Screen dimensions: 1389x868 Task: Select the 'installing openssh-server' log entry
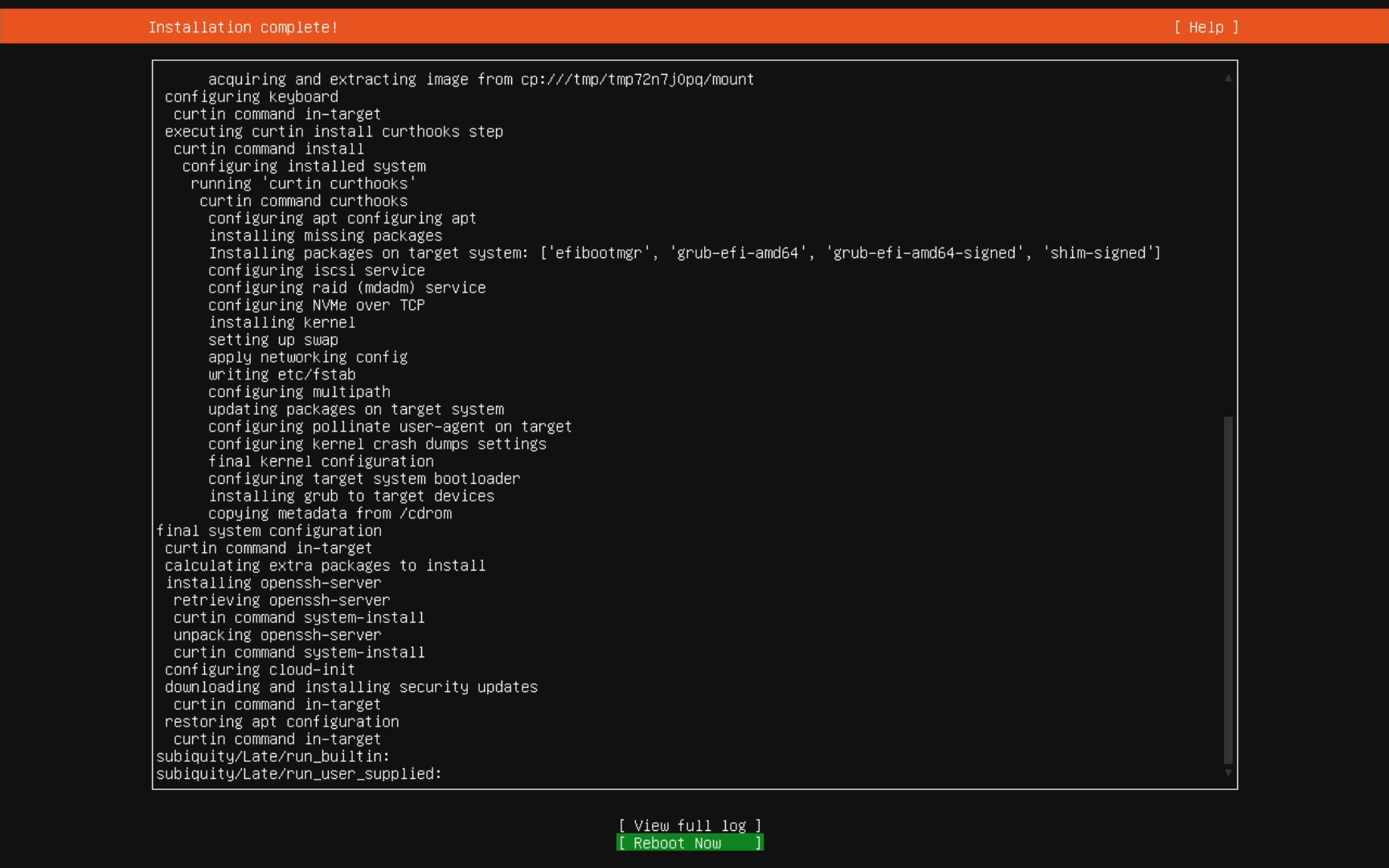(273, 583)
